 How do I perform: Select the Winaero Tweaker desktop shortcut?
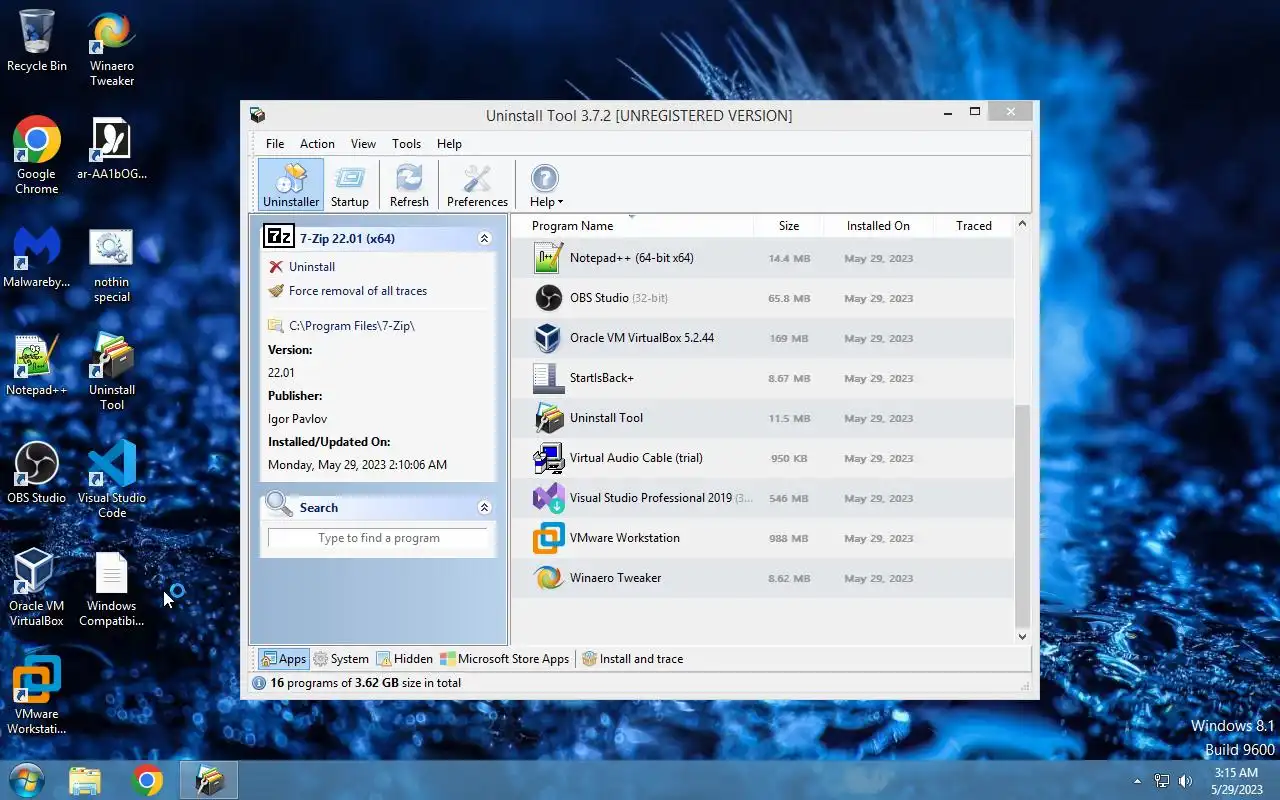112,49
